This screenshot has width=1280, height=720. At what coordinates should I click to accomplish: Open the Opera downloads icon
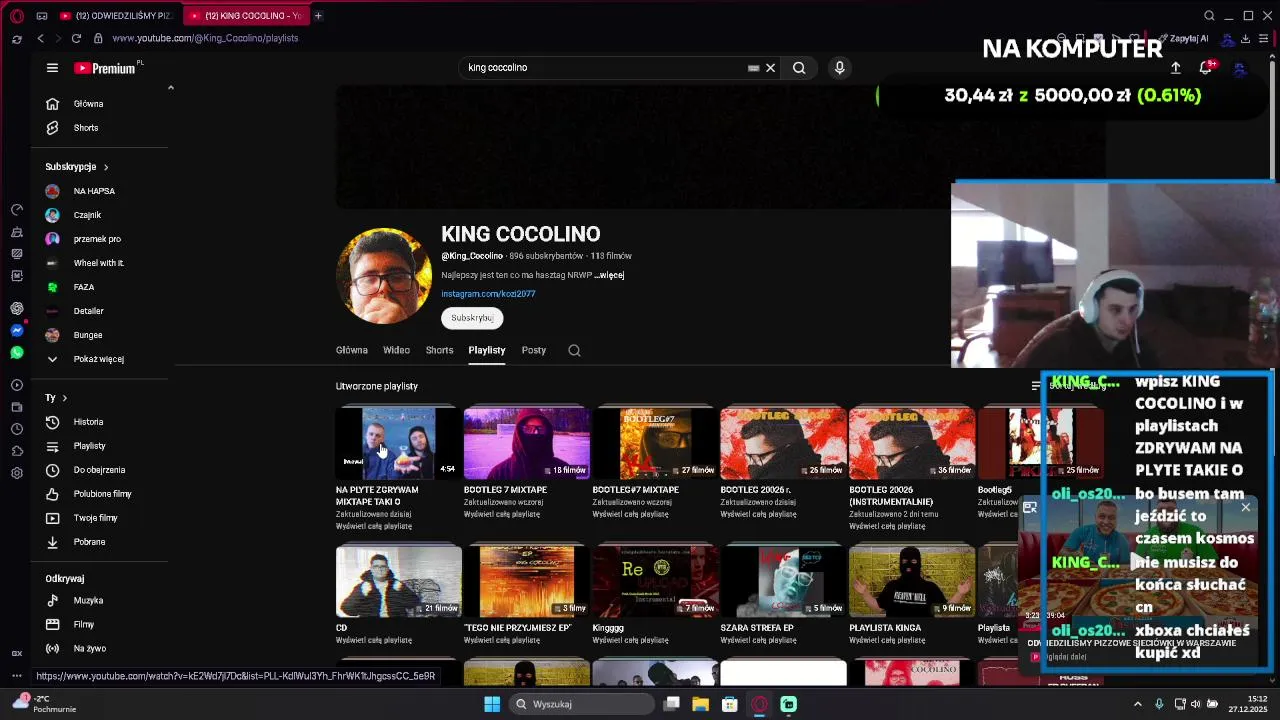1245,38
